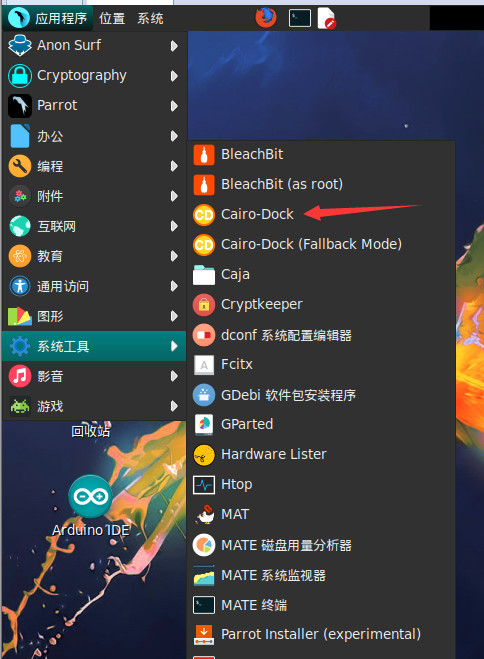The height and width of the screenshot is (659, 484).
Task: Select the Parrot menu category
Action: [94, 105]
